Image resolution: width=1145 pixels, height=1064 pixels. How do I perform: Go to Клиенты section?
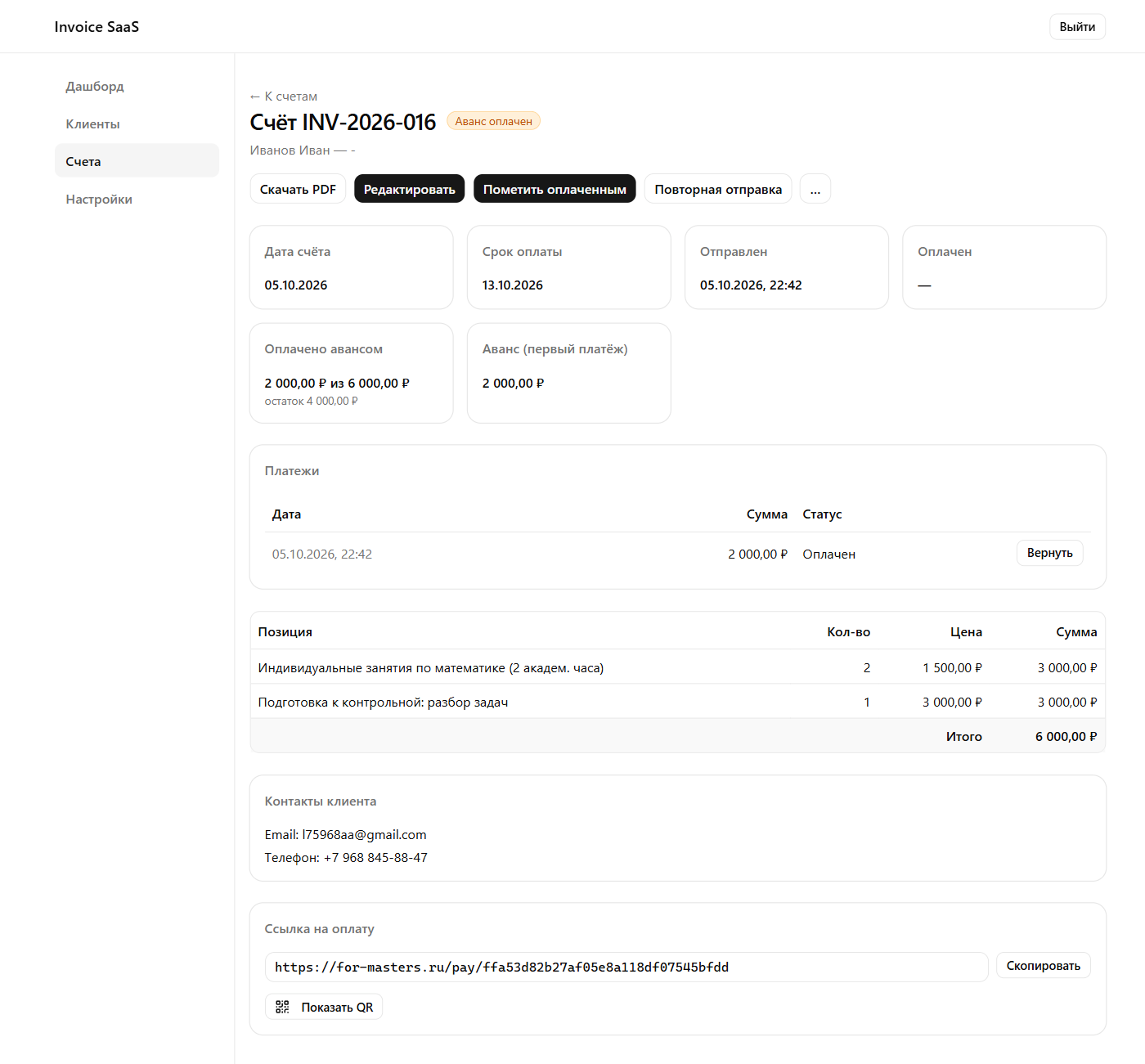point(92,124)
